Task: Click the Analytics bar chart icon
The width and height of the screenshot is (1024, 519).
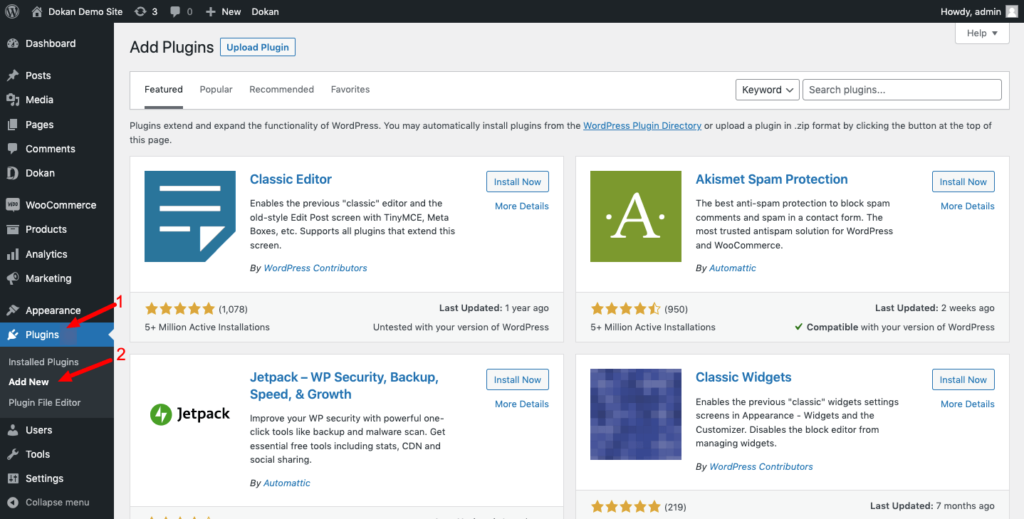Action: click(x=12, y=254)
